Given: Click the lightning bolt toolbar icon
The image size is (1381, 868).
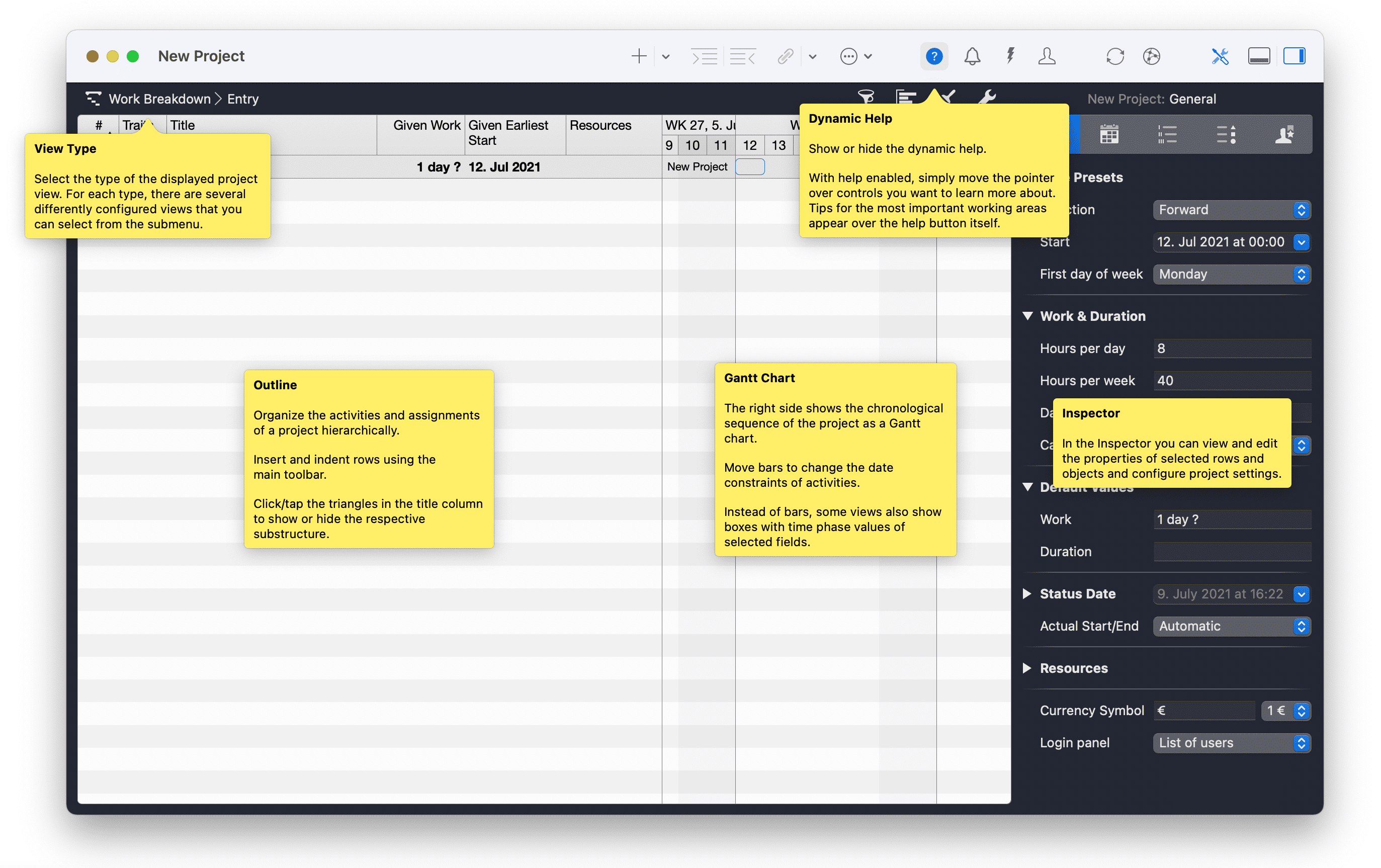Looking at the screenshot, I should (1010, 56).
